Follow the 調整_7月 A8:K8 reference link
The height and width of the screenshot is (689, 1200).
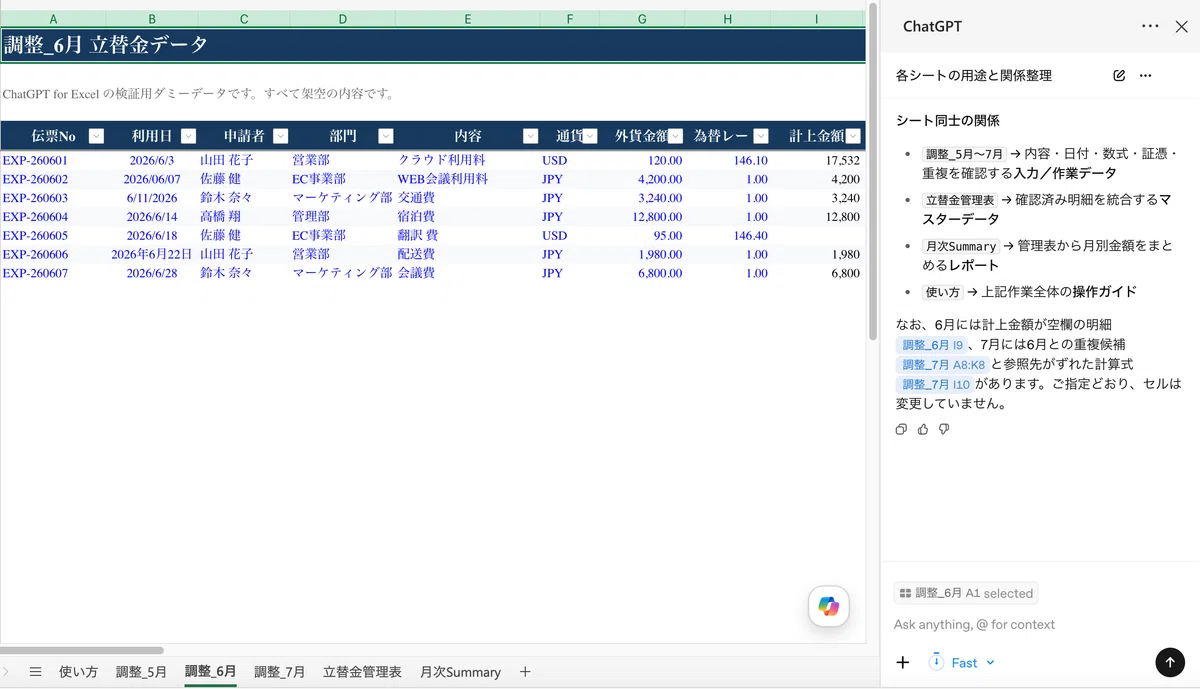point(942,365)
